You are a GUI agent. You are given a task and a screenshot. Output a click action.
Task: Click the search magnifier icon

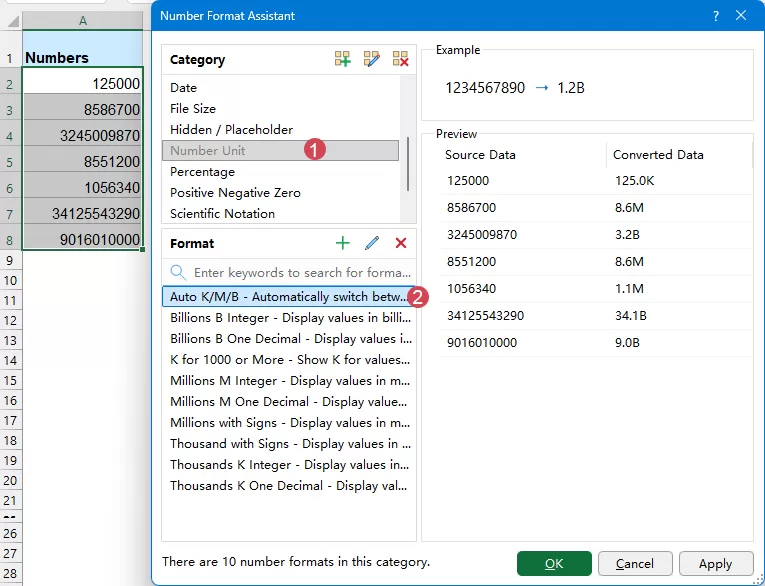pos(178,272)
